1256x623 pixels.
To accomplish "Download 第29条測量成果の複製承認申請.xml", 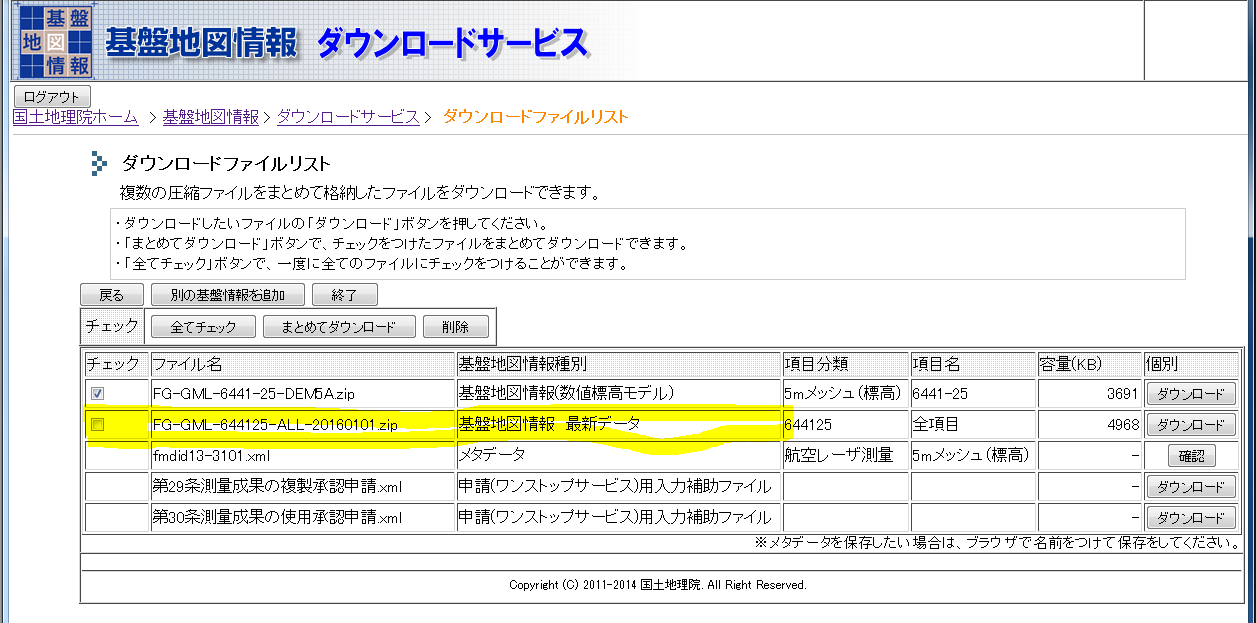I will tap(1190, 487).
